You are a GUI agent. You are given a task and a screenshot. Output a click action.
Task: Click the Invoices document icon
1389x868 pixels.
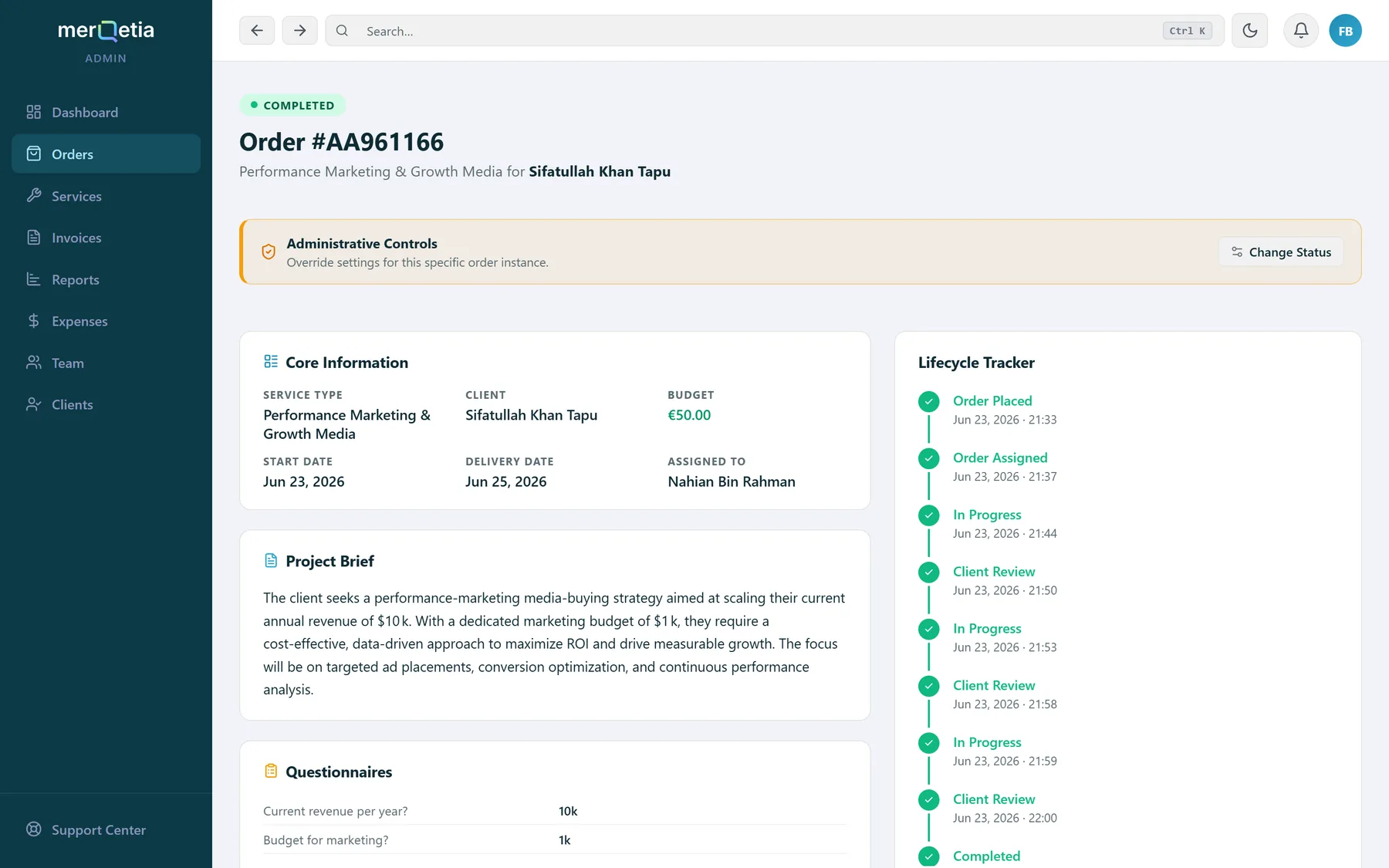[x=33, y=237]
